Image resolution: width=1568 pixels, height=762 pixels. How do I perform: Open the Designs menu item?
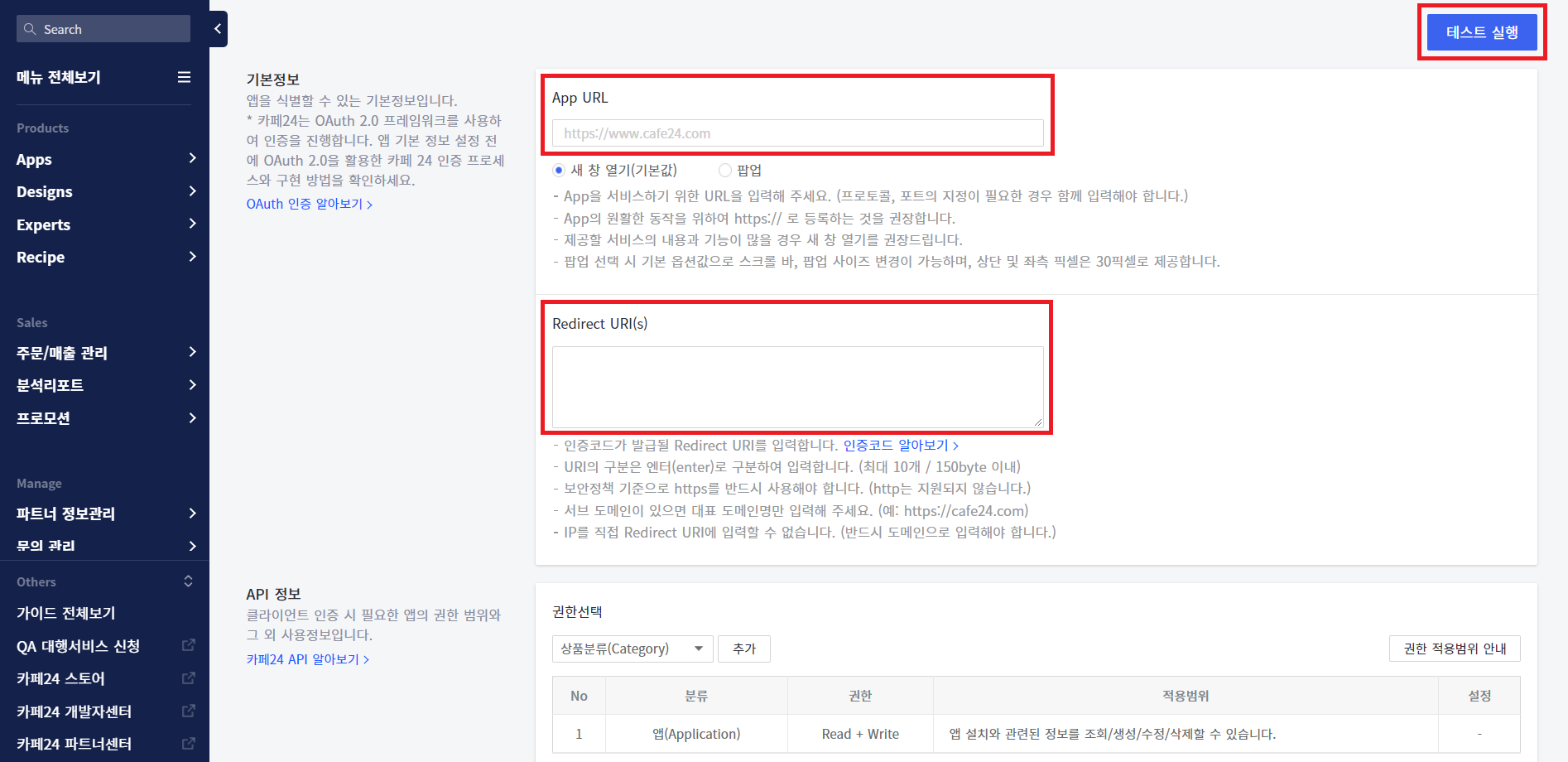tap(45, 192)
